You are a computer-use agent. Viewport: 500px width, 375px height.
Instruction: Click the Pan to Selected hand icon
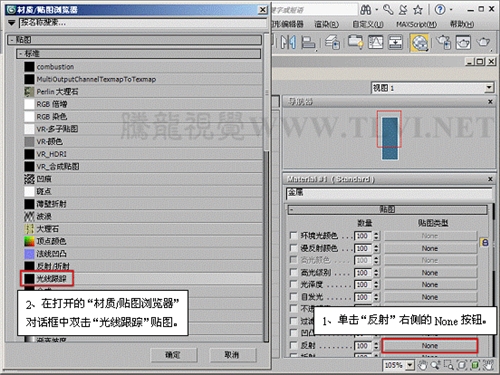pos(488,365)
